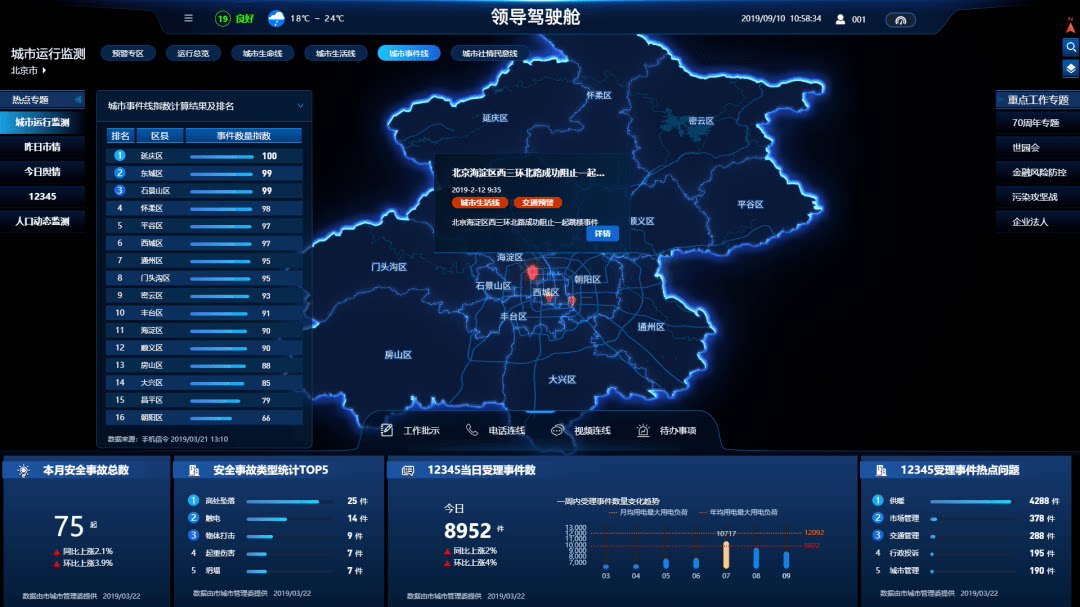Click the dashboard gauge button
Image resolution: width=1080 pixels, height=607 pixels.
pos(900,20)
